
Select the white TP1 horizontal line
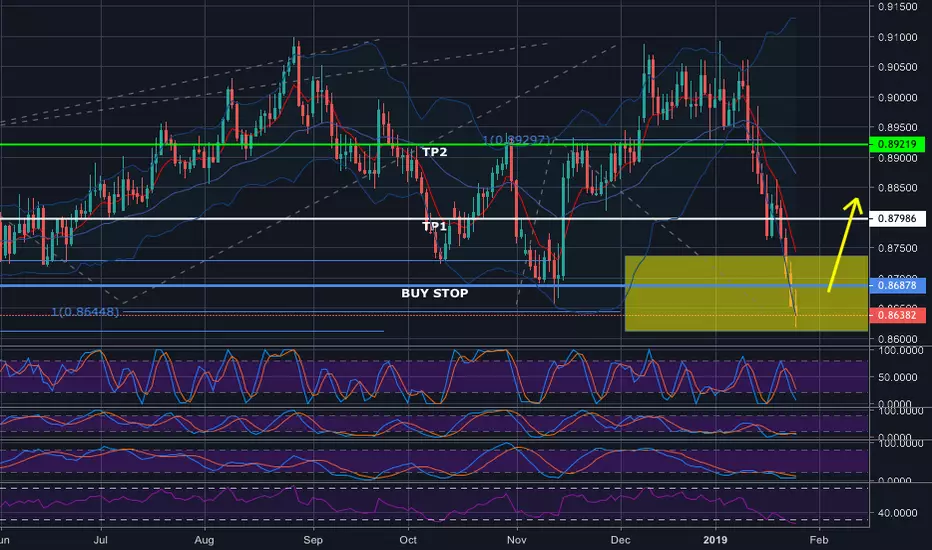click(434, 219)
